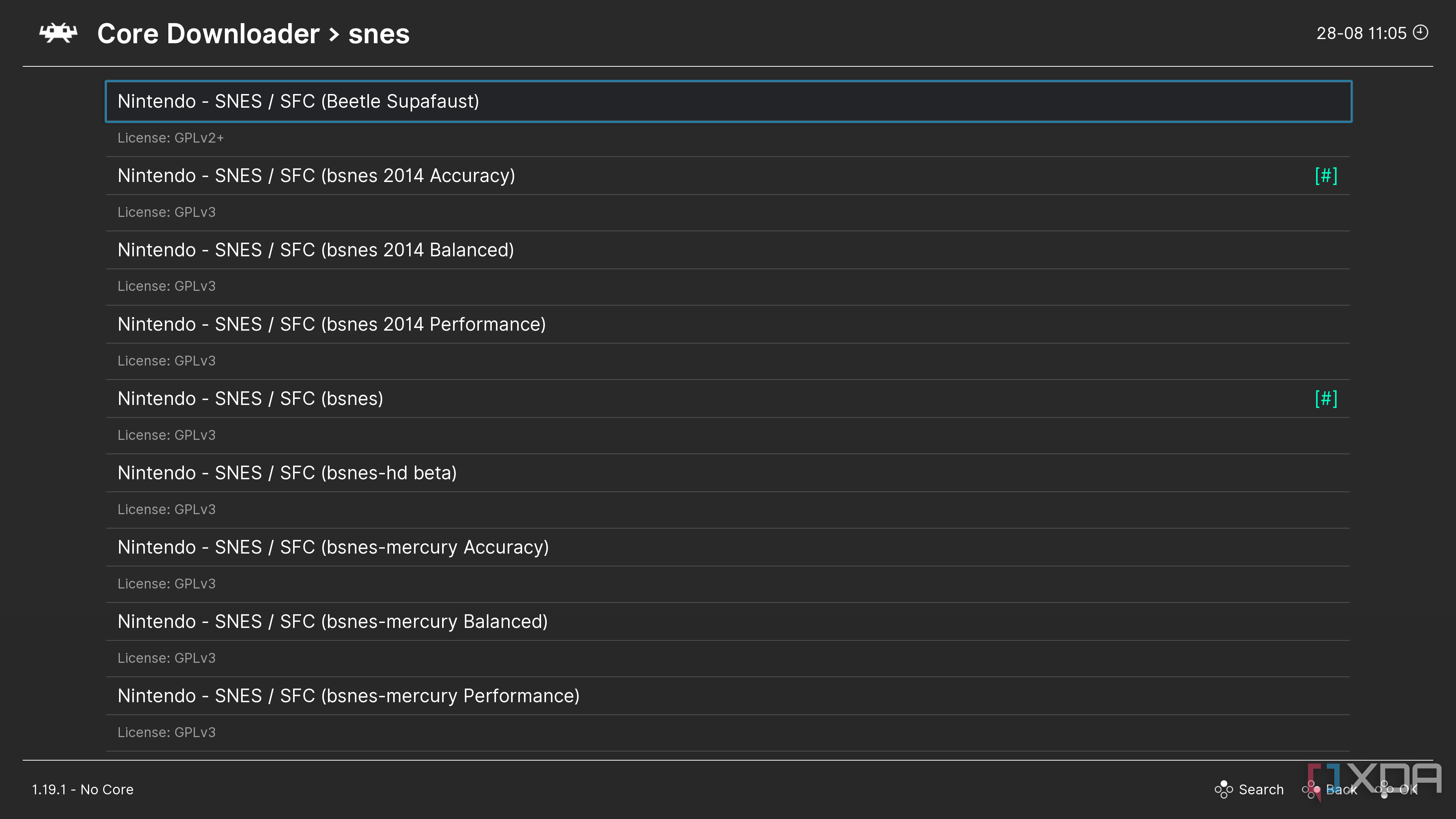Viewport: 1456px width, 819px height.
Task: Click License: GPLv3 under bsnes 2014 Accuracy
Action: 167,212
